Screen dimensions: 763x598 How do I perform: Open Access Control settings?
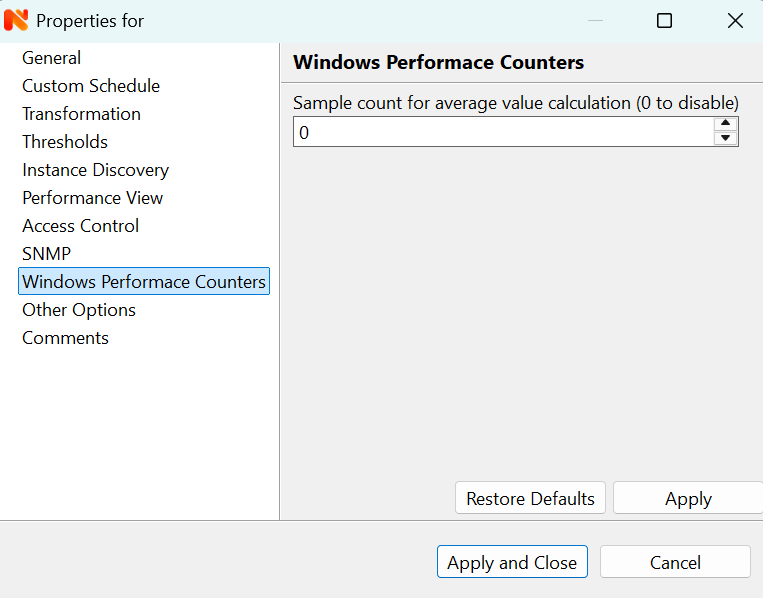(81, 226)
